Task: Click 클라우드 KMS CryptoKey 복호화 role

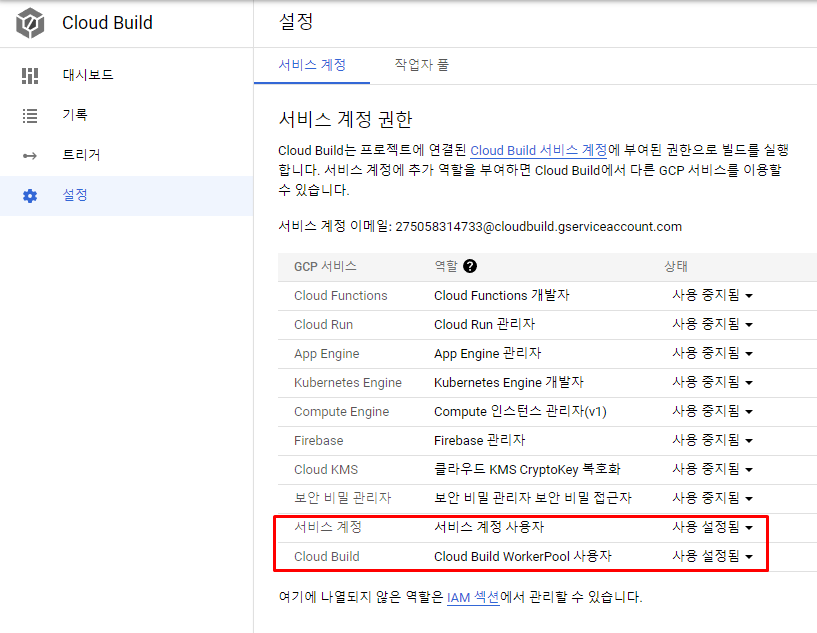Action: click(527, 469)
